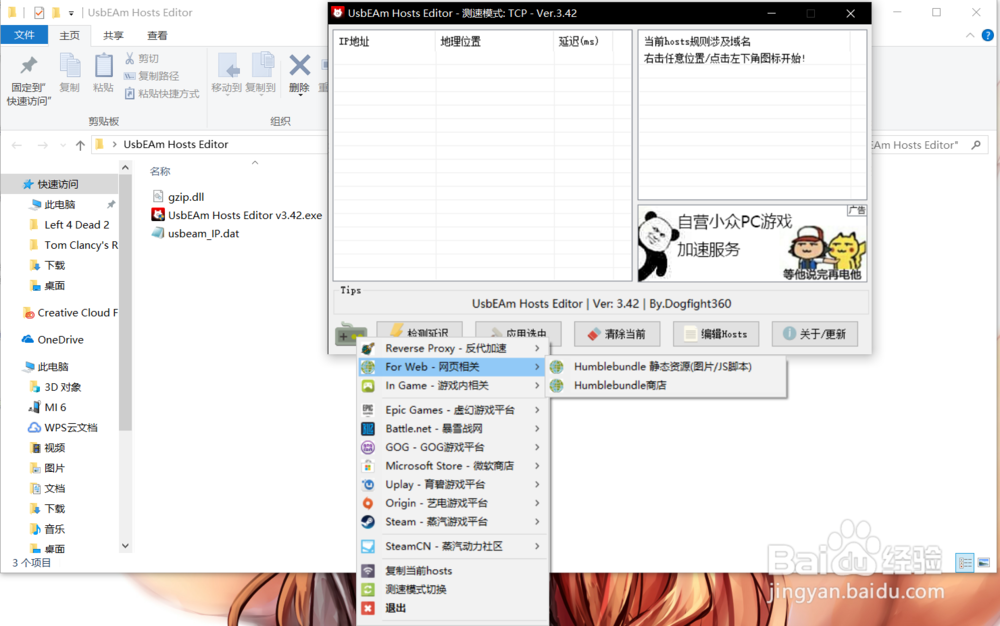Open the recent locations dropdown arrow
1000x626 pixels.
[62, 145]
